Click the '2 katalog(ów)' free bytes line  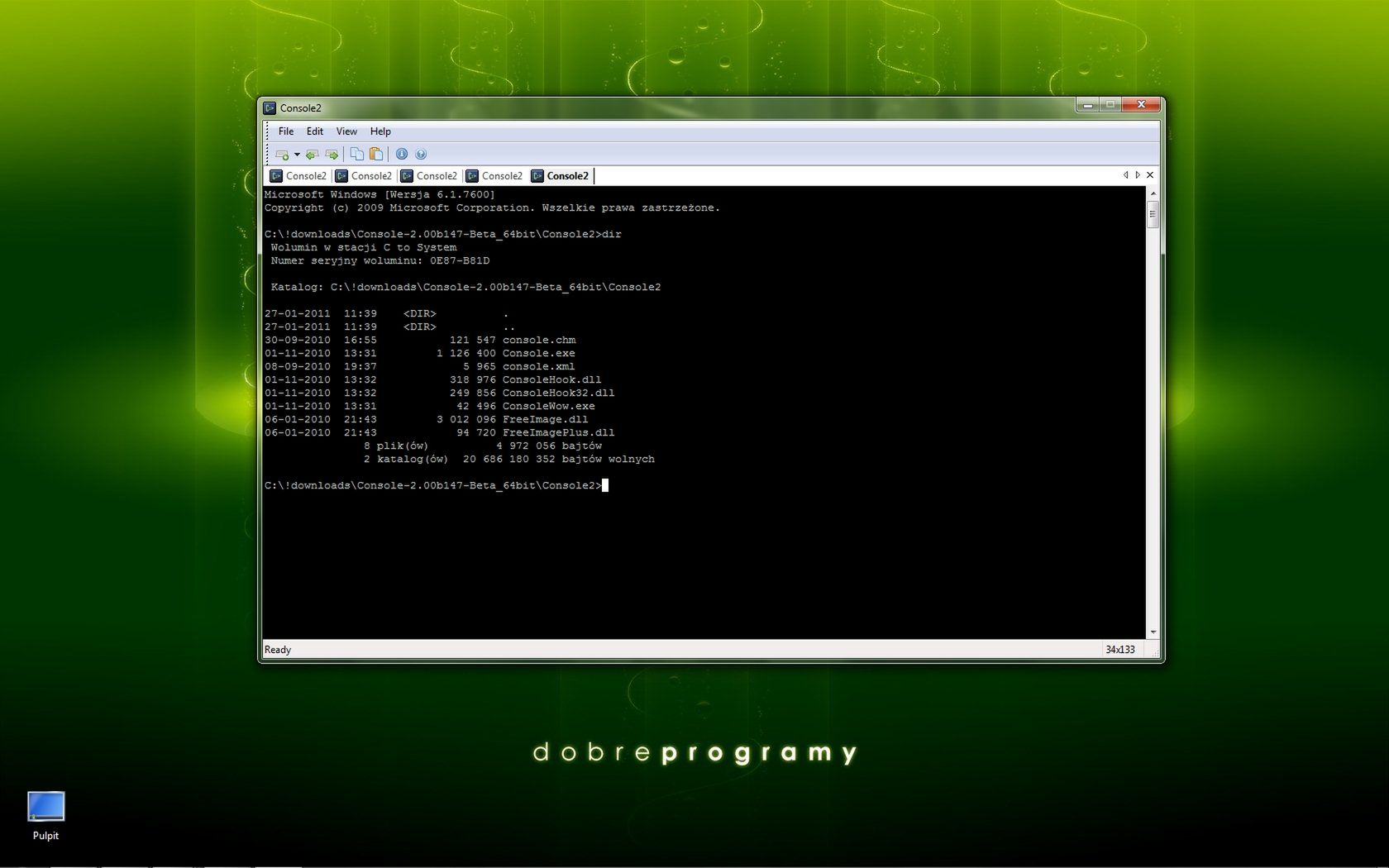click(509, 459)
